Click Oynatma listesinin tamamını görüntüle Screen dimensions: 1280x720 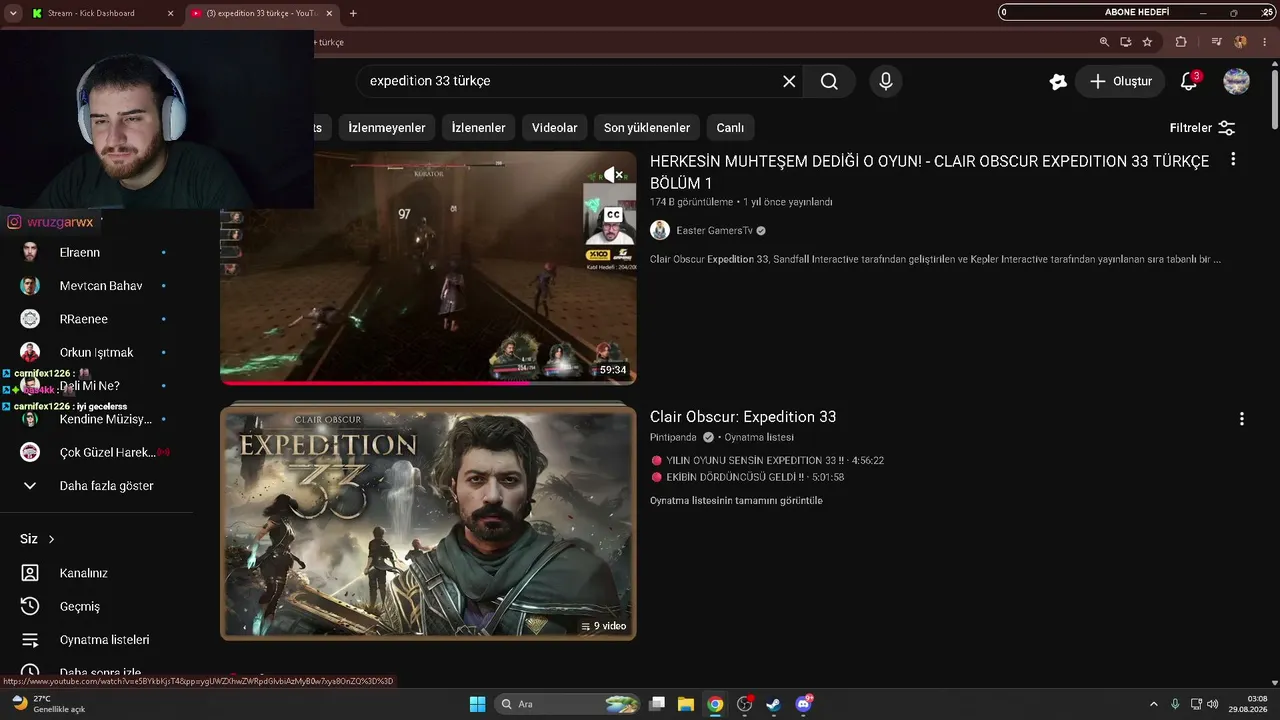click(x=736, y=500)
